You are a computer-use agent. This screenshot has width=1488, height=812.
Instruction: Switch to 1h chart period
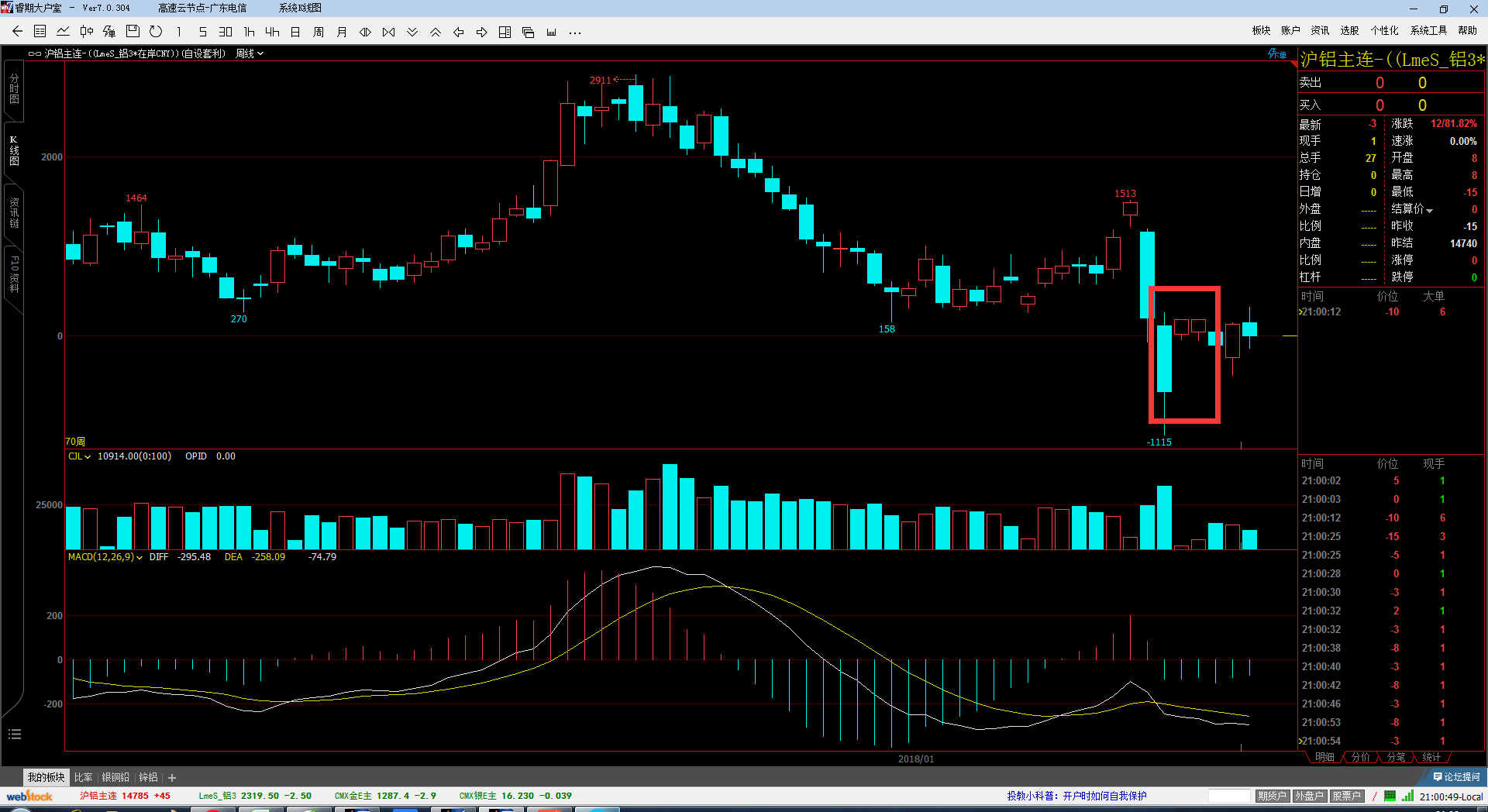point(249,32)
